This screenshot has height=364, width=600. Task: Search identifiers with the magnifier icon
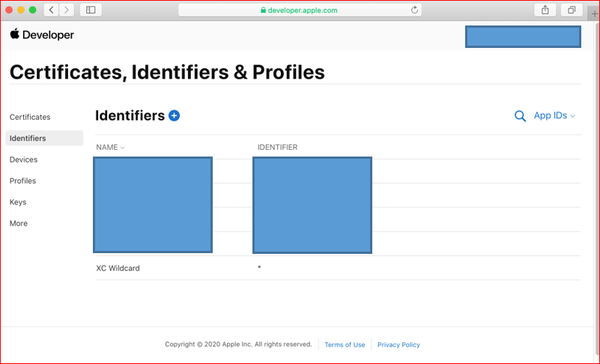pos(520,116)
